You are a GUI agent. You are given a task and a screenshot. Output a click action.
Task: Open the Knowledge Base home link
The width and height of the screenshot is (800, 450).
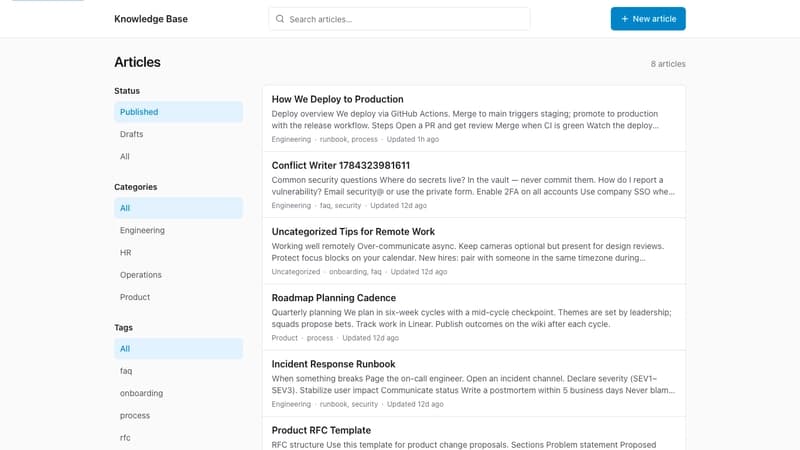pyautogui.click(x=151, y=19)
